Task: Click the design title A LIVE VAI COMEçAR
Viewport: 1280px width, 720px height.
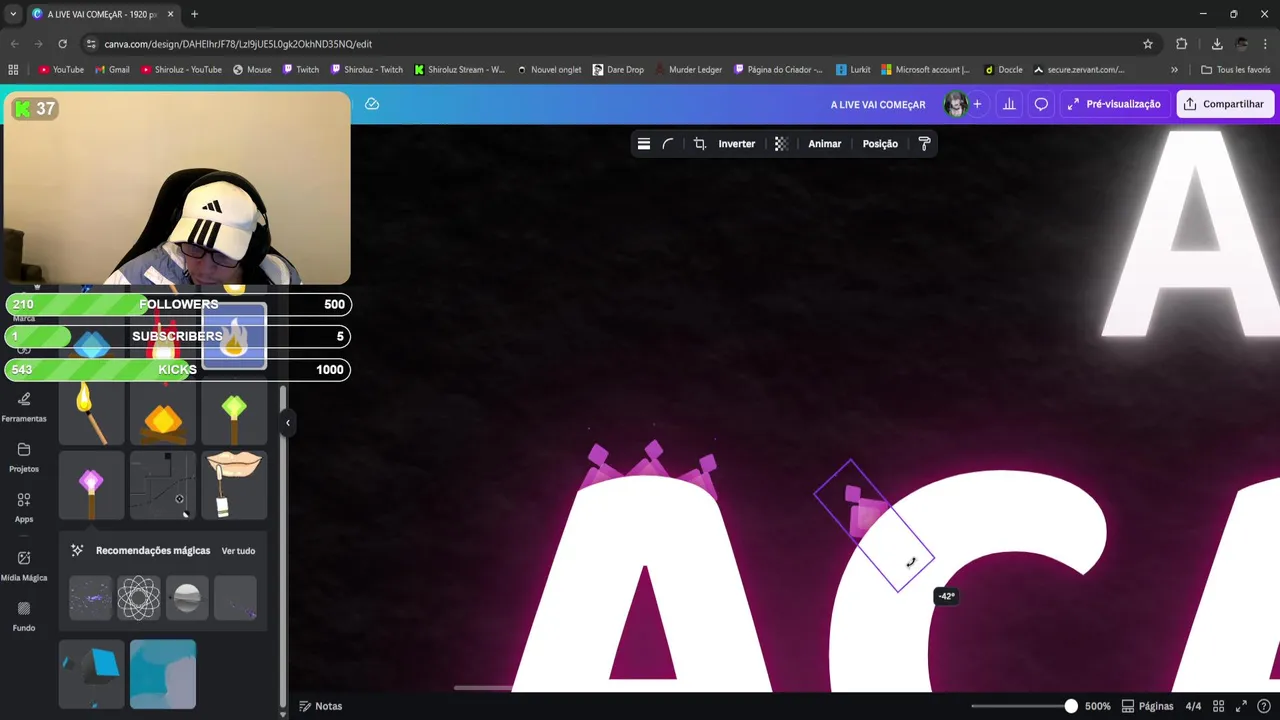Action: tap(878, 104)
